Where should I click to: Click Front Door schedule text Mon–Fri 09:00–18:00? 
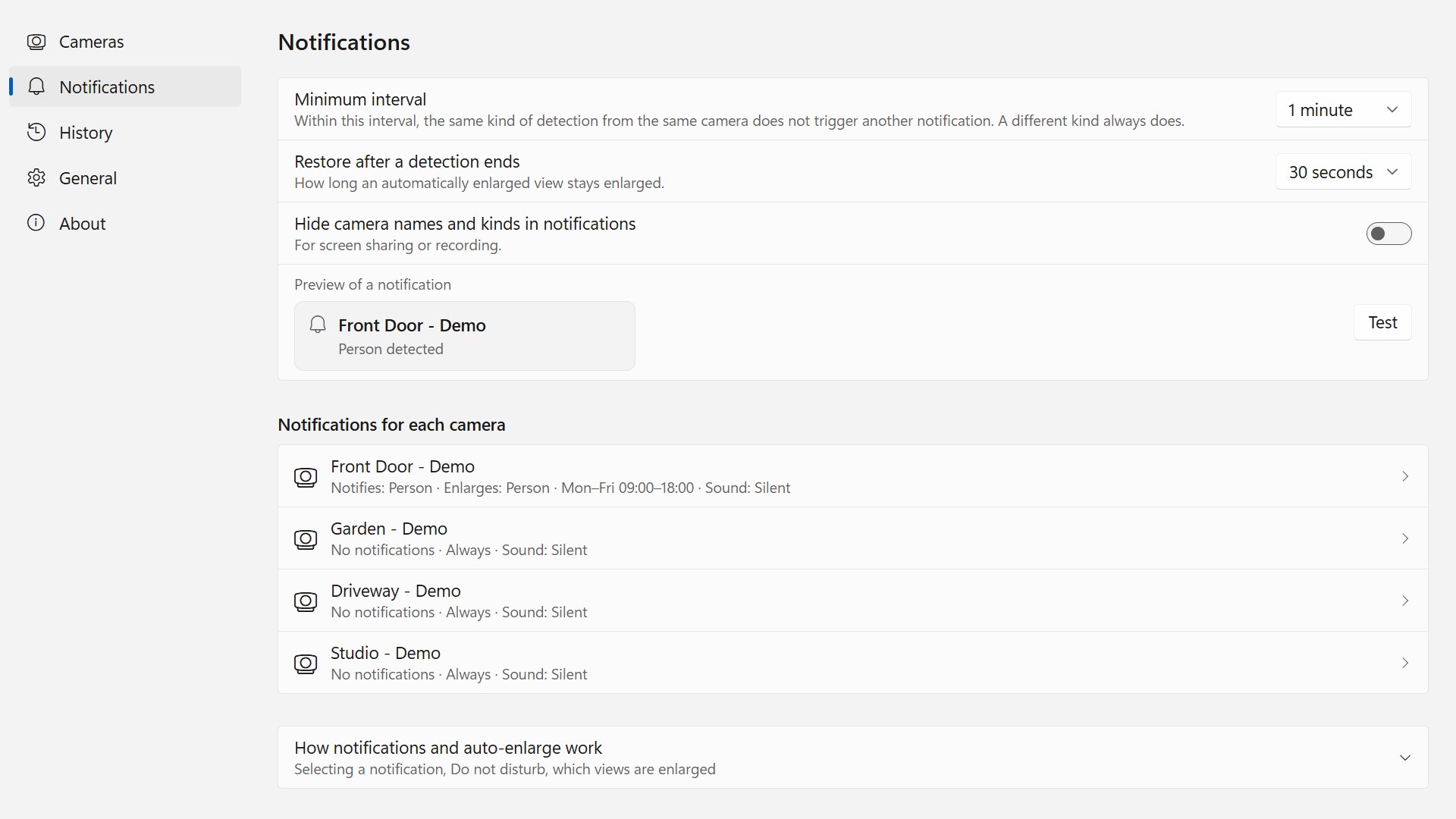point(627,488)
